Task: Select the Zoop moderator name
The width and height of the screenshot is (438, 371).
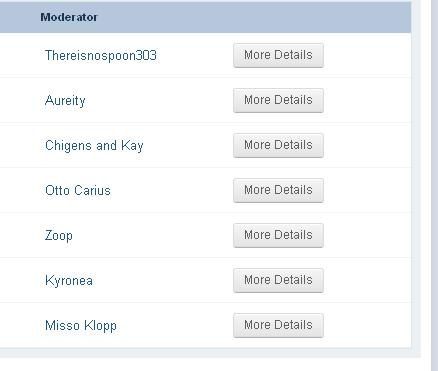Action: [59, 236]
